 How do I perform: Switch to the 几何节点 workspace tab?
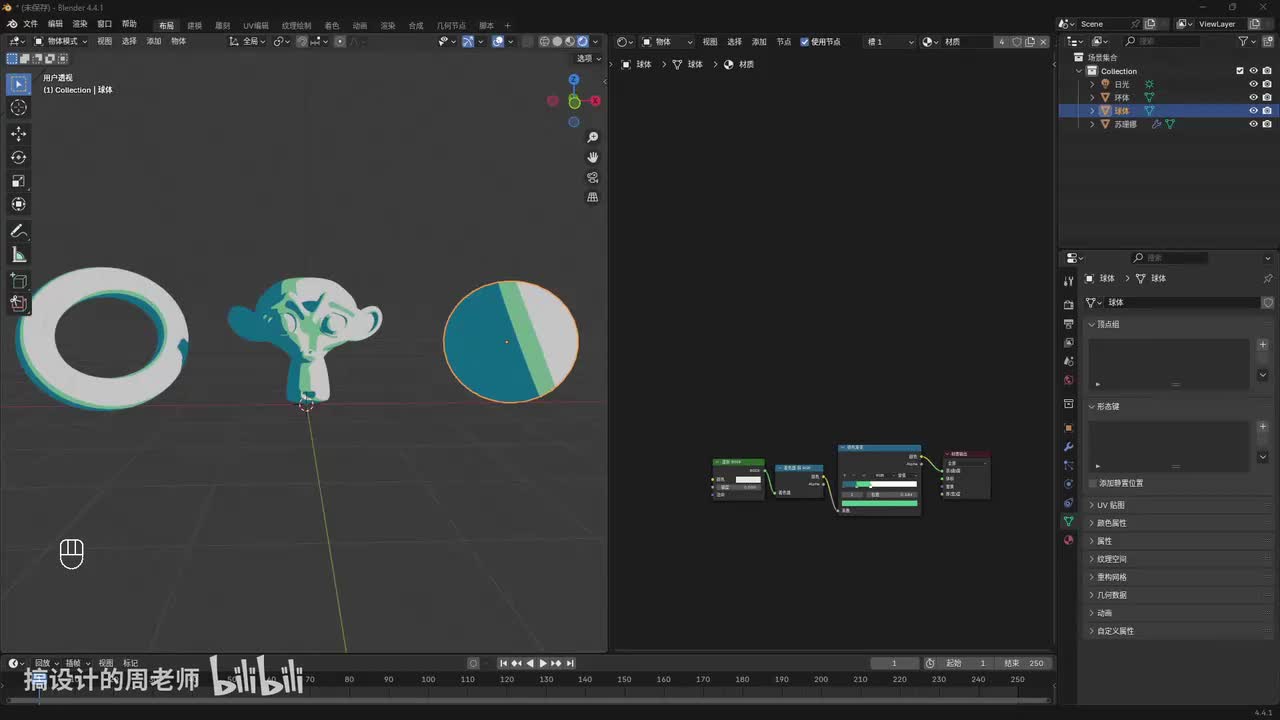click(451, 25)
